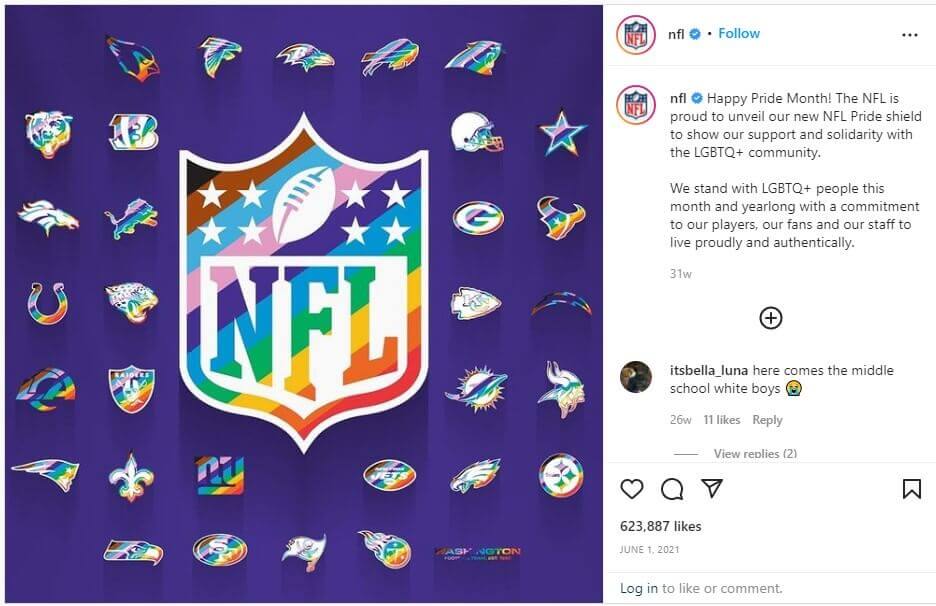Click the Log in link
This screenshot has width=936, height=606.
point(638,588)
